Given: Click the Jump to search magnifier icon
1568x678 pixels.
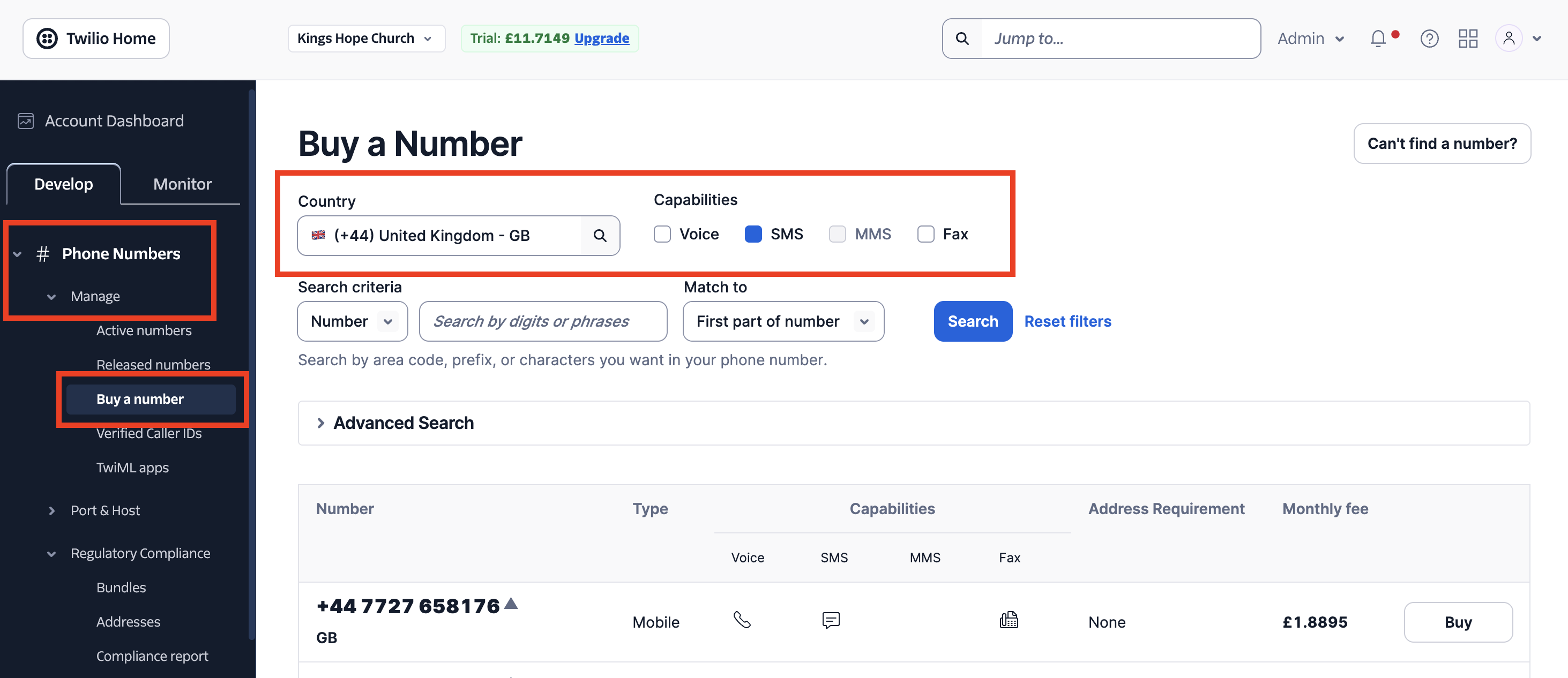Looking at the screenshot, I should point(962,39).
